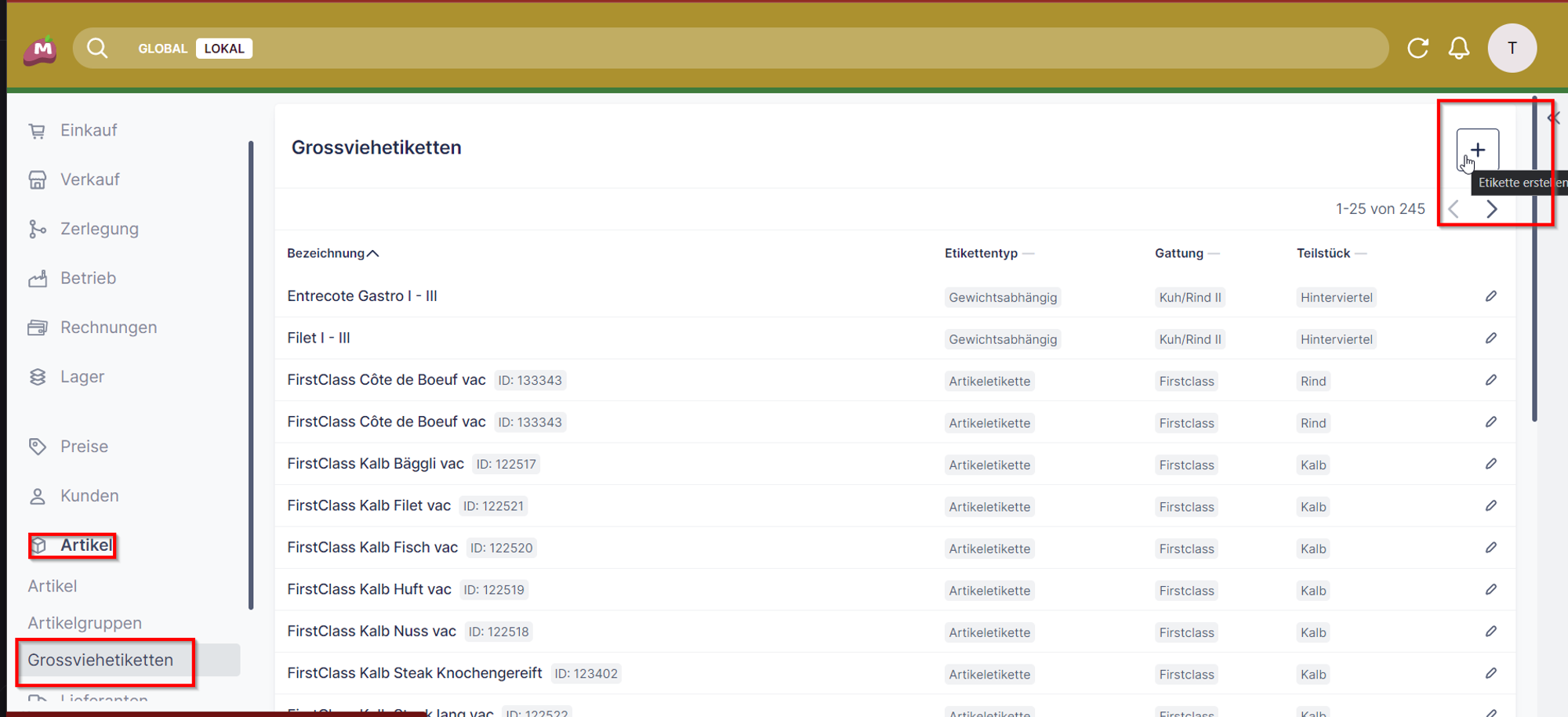
Task: Switch search scope to GLOBAL
Action: 162,49
